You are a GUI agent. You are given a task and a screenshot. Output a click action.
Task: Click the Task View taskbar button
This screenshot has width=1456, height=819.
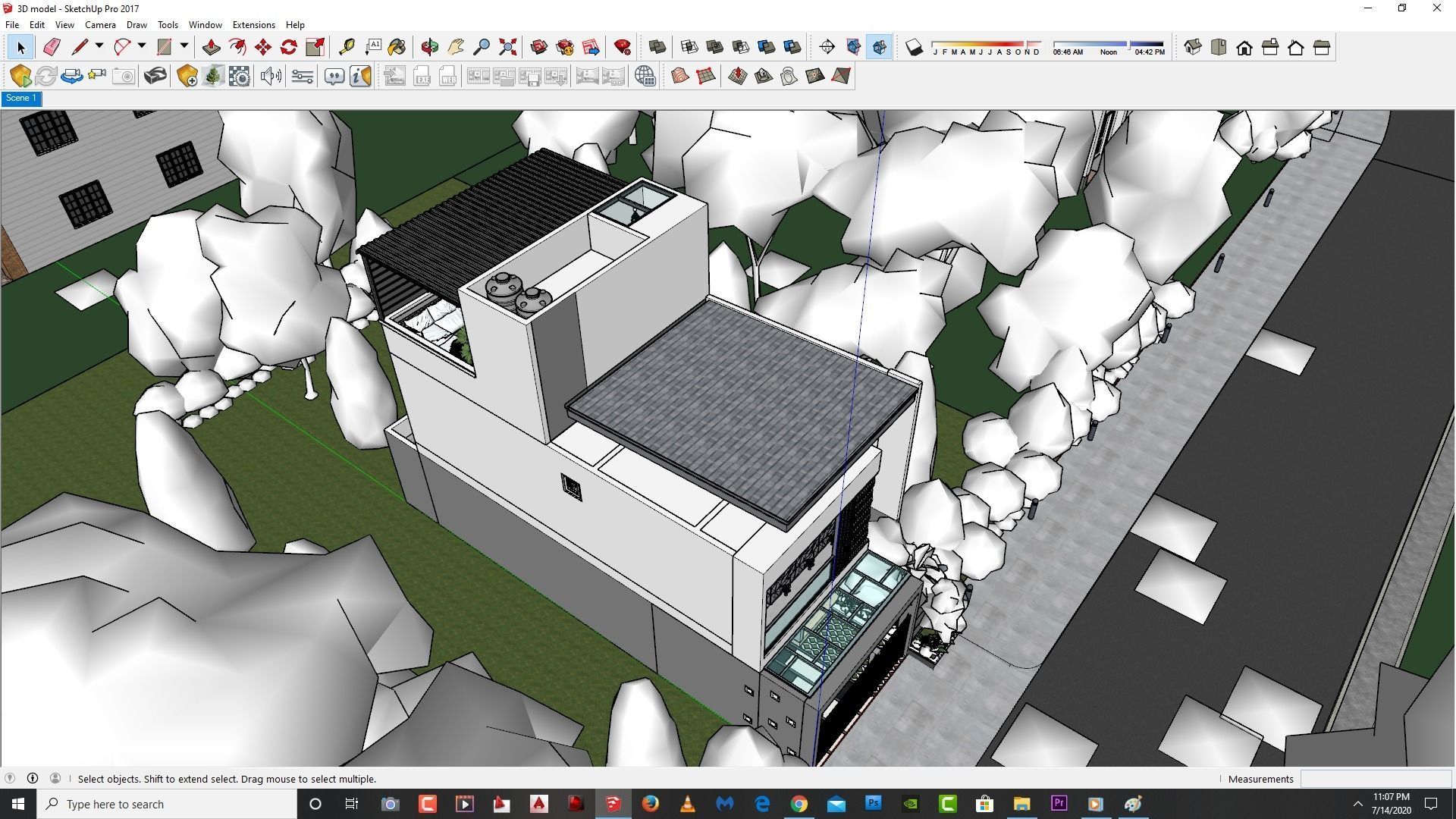click(x=351, y=804)
